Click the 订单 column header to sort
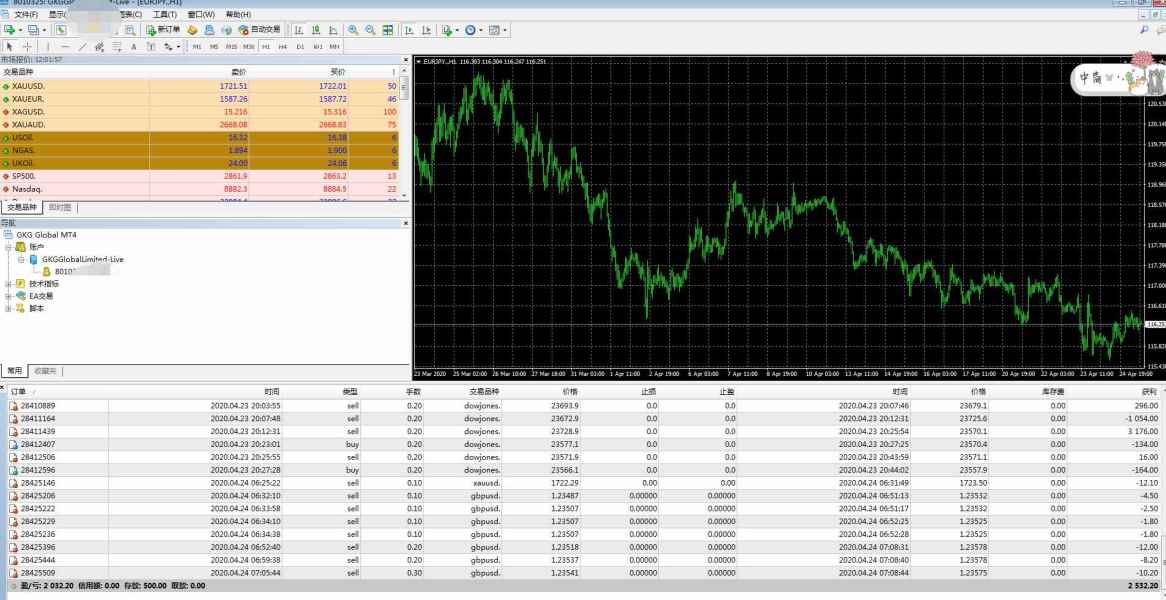 click(x=19, y=391)
